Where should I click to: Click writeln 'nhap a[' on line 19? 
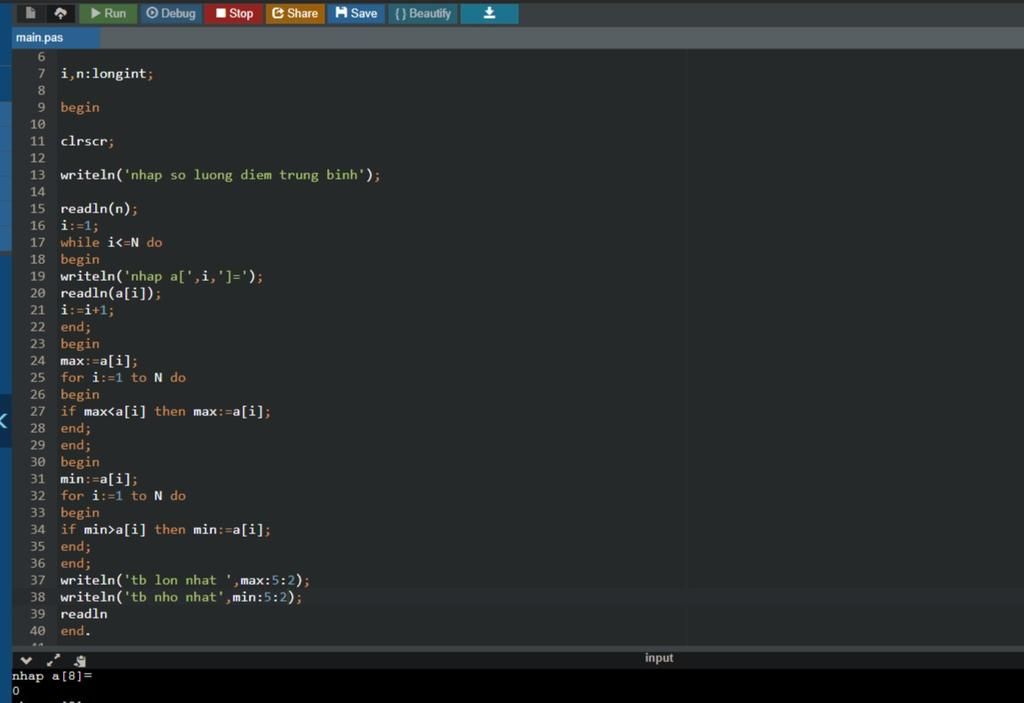coord(161,276)
